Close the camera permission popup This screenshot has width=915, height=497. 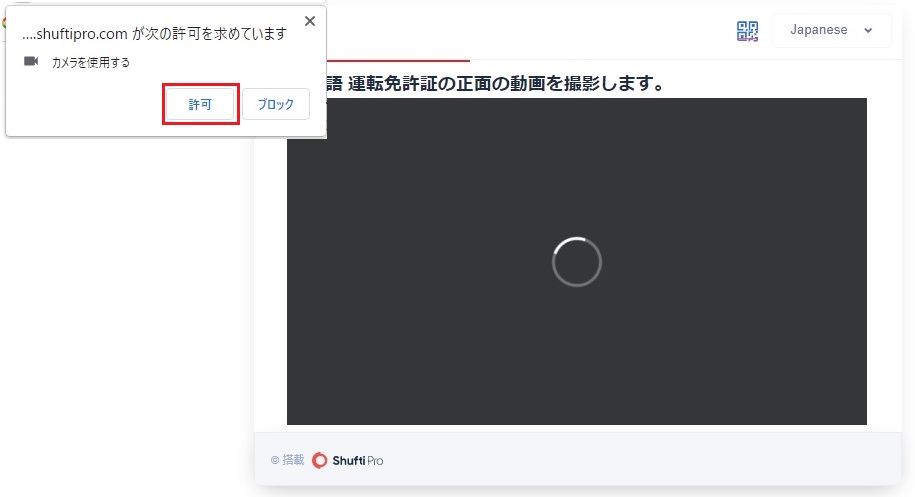[310, 22]
